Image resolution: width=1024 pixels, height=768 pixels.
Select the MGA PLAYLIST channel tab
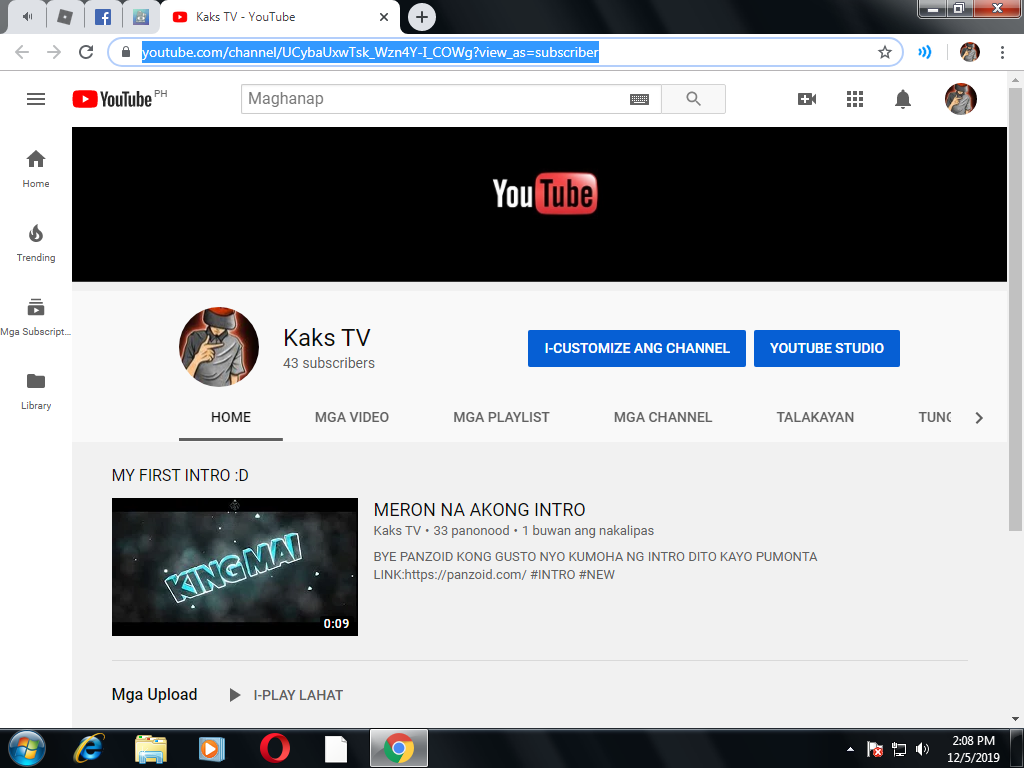(x=501, y=417)
